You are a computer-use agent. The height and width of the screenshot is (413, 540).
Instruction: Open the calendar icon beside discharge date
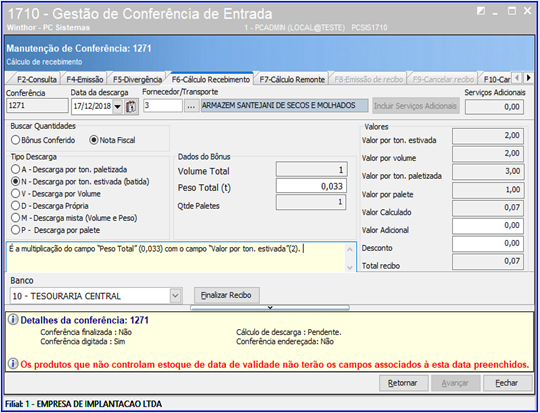(x=131, y=106)
